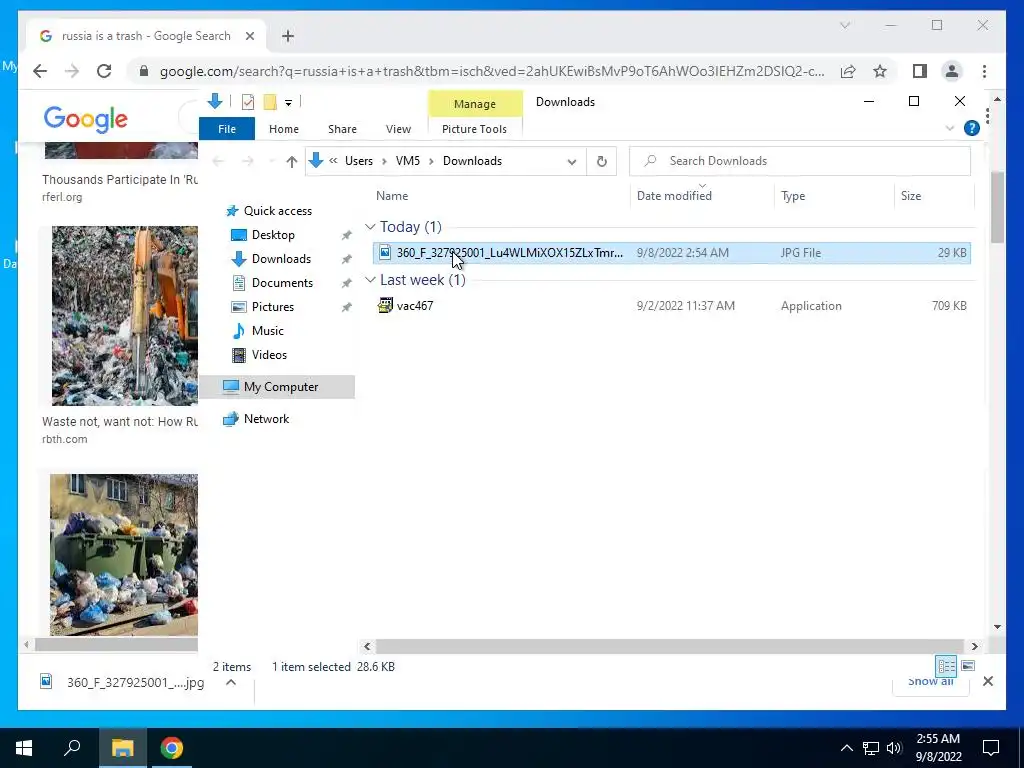Viewport: 1024px width, 768px height.
Task: Go up one folder level arrow
Action: (x=291, y=161)
